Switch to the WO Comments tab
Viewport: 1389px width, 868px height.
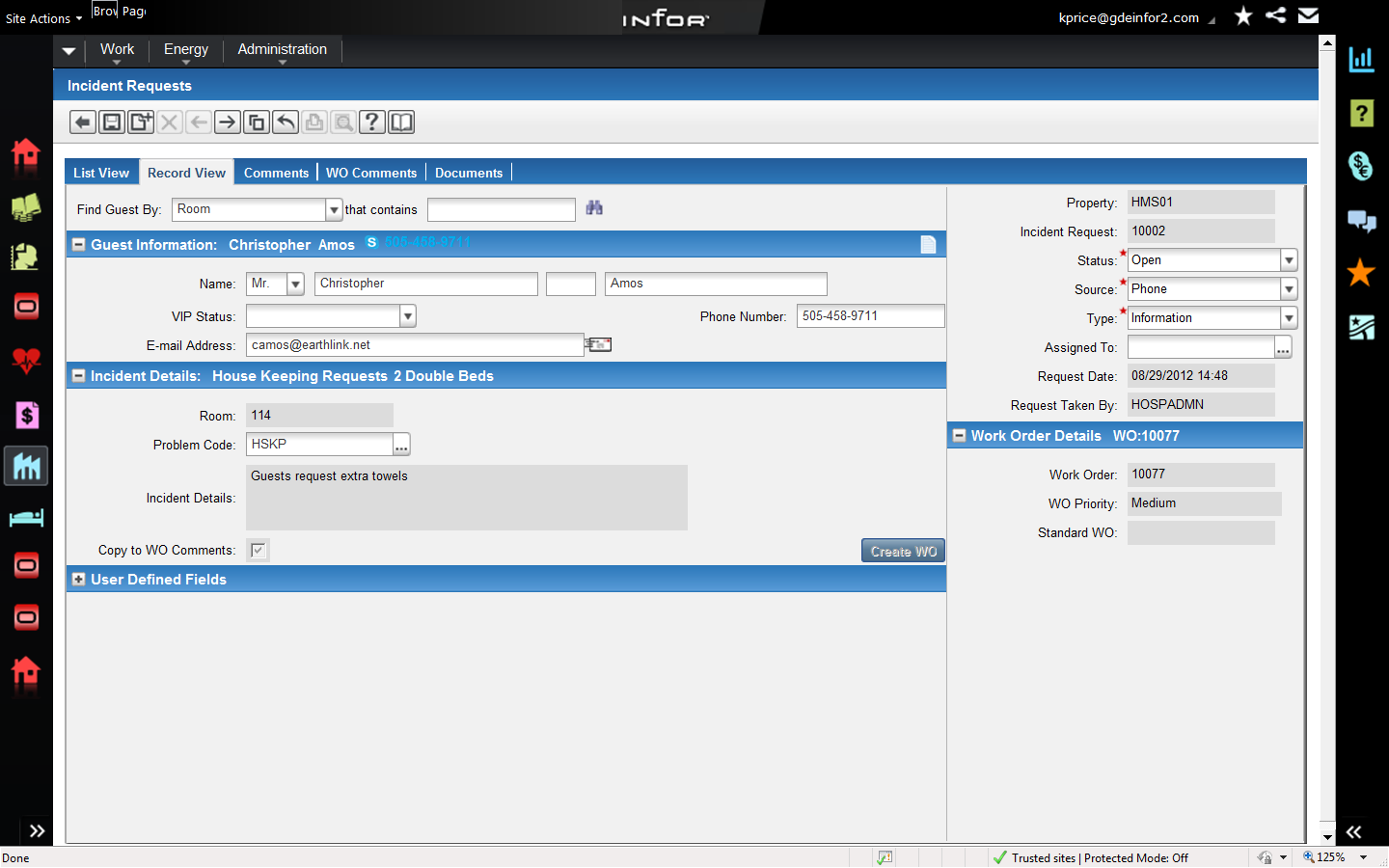[x=371, y=173]
